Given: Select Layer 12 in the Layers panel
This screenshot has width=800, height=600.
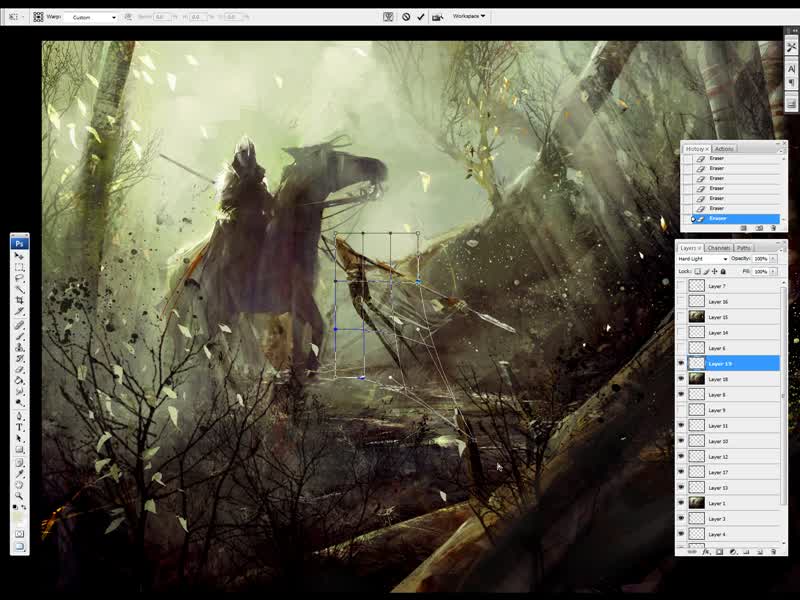Looking at the screenshot, I should pyautogui.click(x=734, y=457).
